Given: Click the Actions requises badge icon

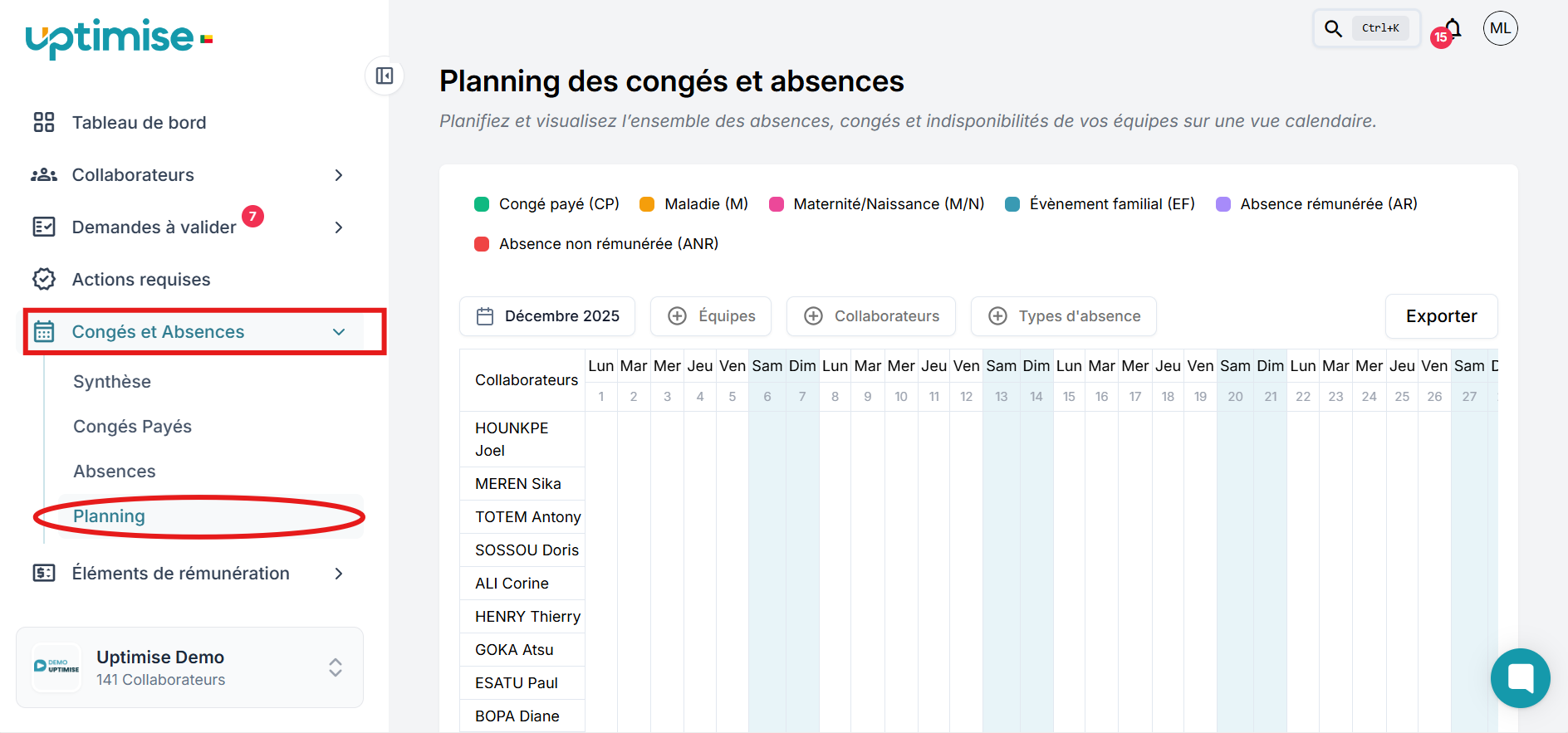Looking at the screenshot, I should (44, 280).
